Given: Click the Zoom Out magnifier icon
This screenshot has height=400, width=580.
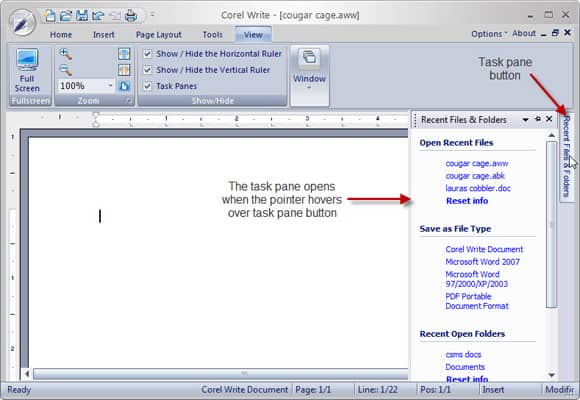Looking at the screenshot, I should (65, 70).
